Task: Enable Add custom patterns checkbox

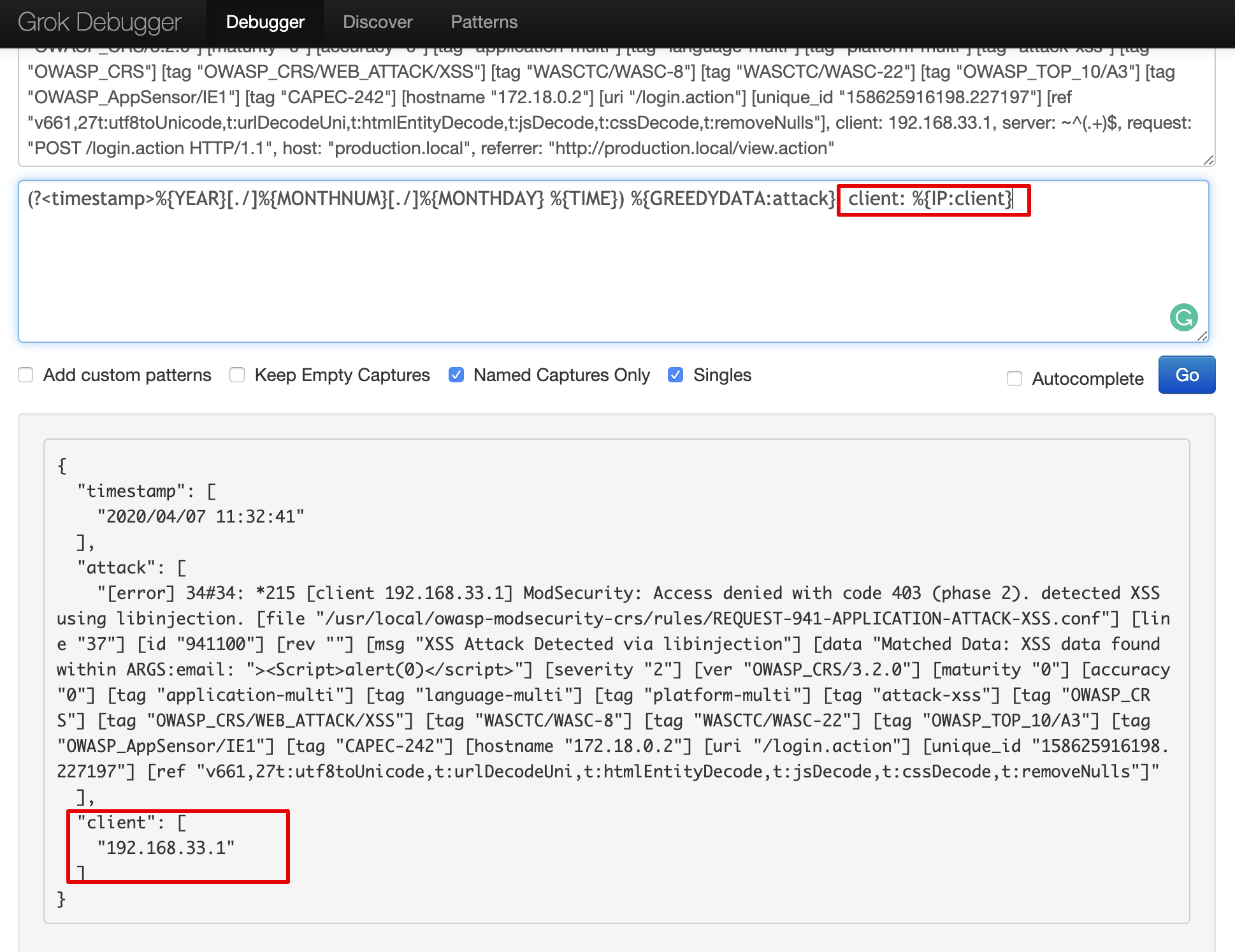Action: 25,375
